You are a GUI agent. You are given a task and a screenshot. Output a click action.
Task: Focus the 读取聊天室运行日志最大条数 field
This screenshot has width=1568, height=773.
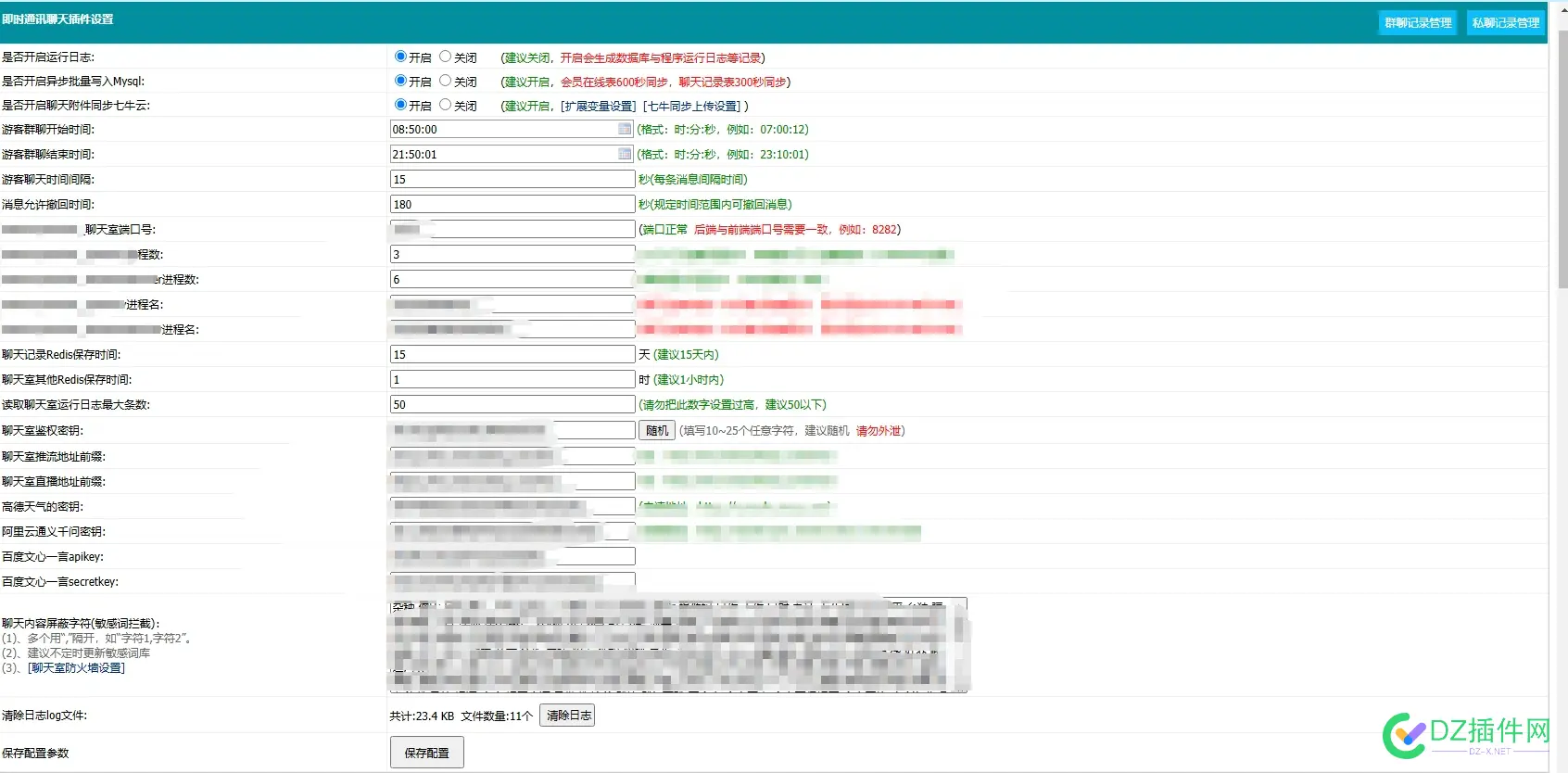(x=512, y=404)
